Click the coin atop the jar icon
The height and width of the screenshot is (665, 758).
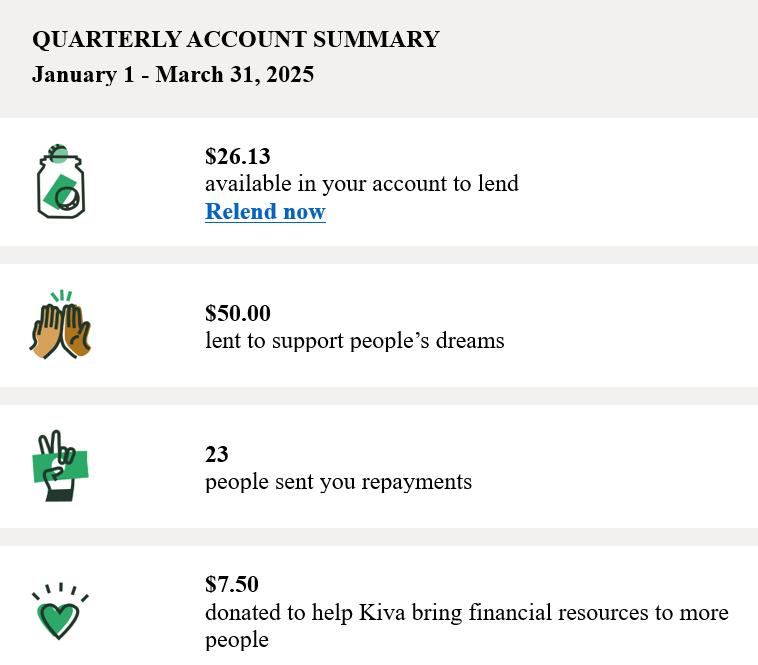tap(59, 152)
